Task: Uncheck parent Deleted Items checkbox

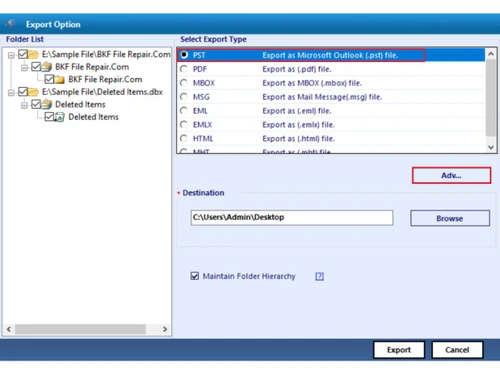Action: [36, 104]
